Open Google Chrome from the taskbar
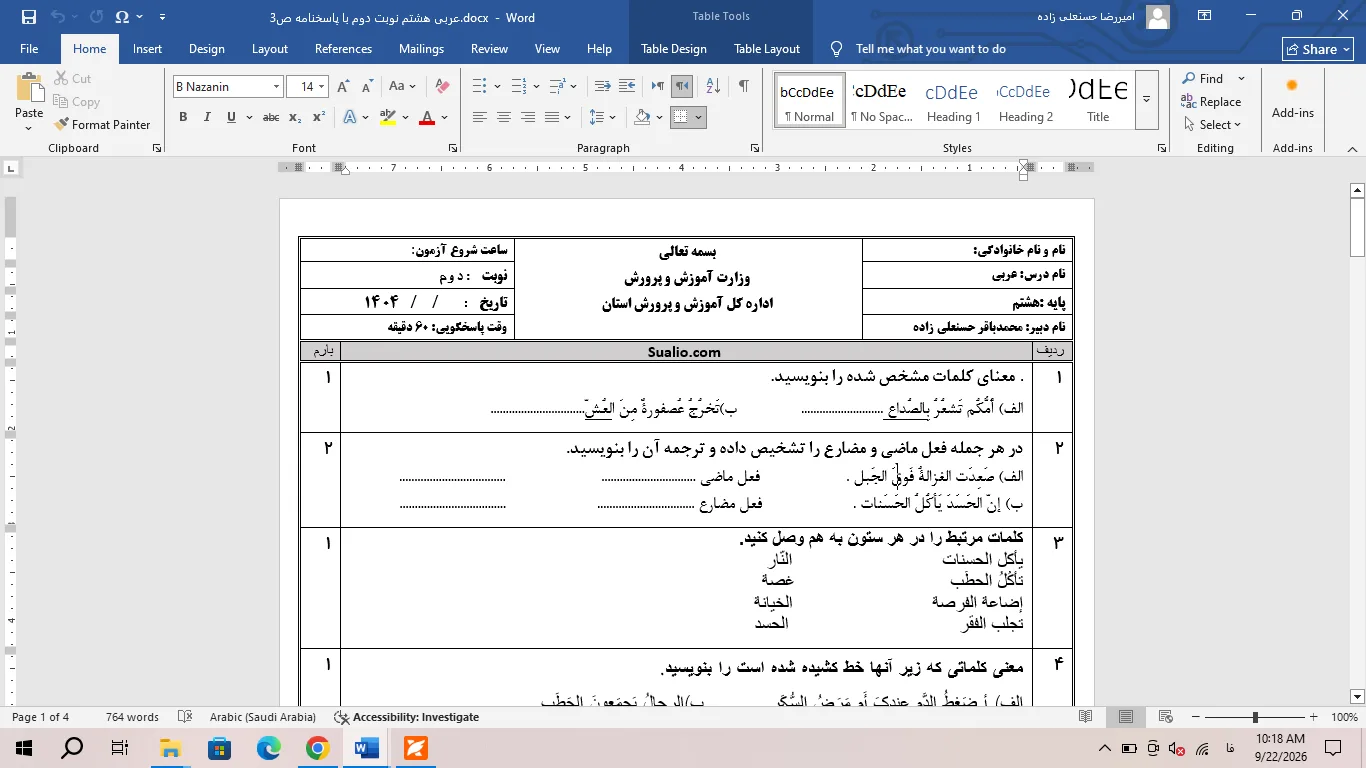The image size is (1366, 768). [x=318, y=748]
